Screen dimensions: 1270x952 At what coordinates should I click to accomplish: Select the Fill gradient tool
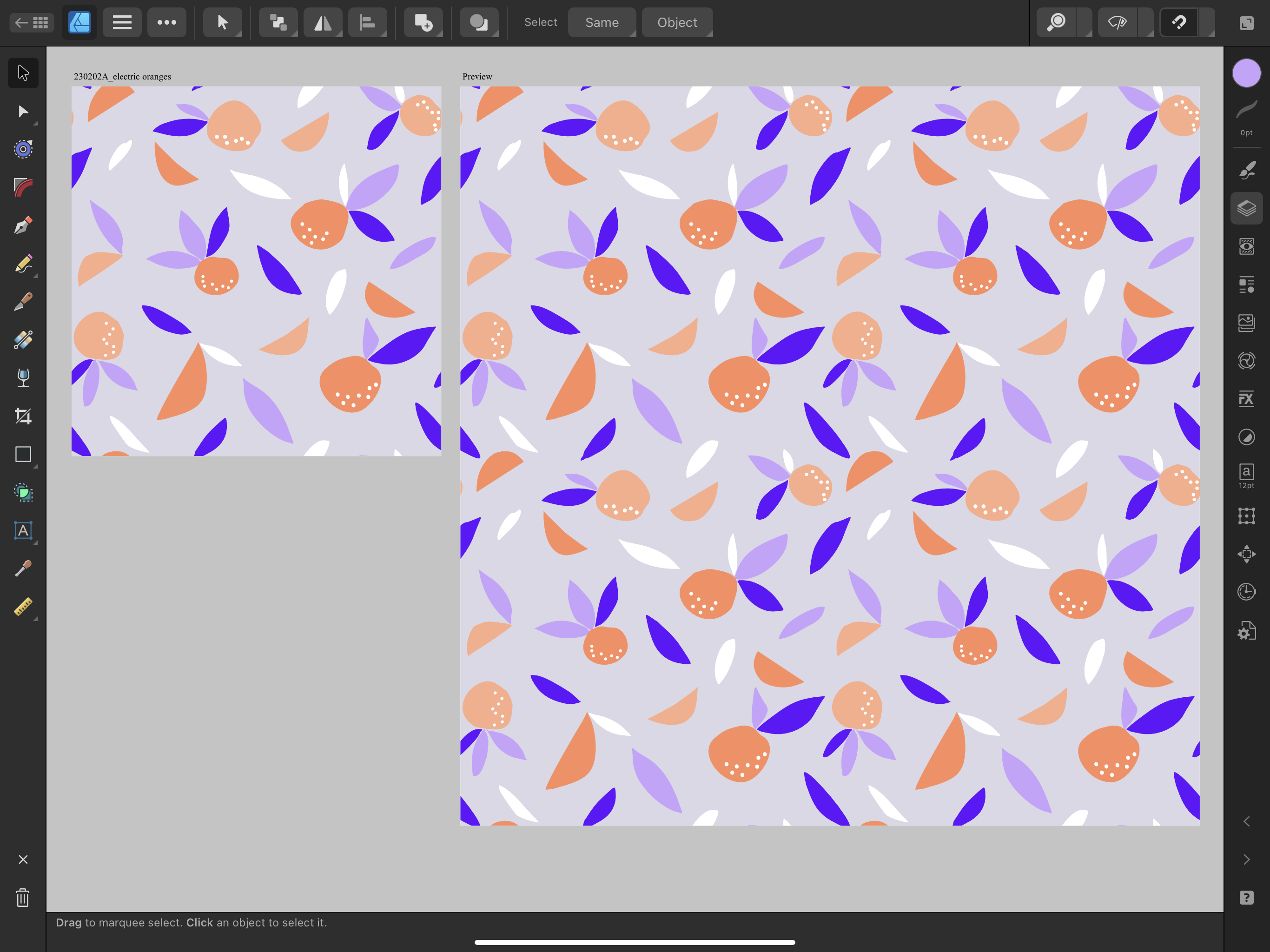click(x=23, y=340)
